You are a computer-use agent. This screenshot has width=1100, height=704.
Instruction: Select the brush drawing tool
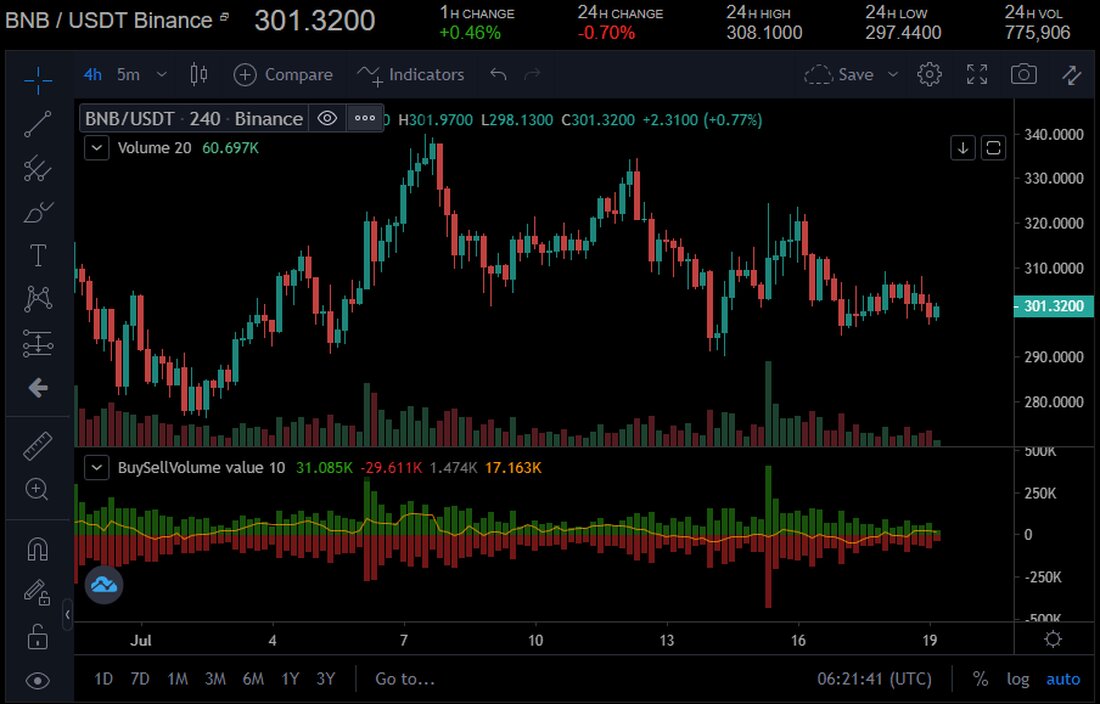[38, 212]
